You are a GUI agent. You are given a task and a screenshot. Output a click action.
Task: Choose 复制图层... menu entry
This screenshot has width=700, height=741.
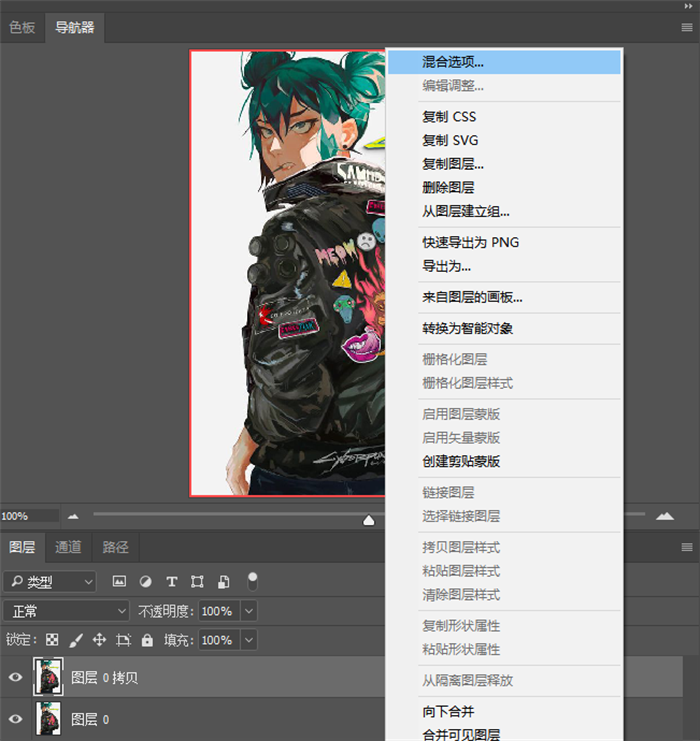(x=504, y=164)
